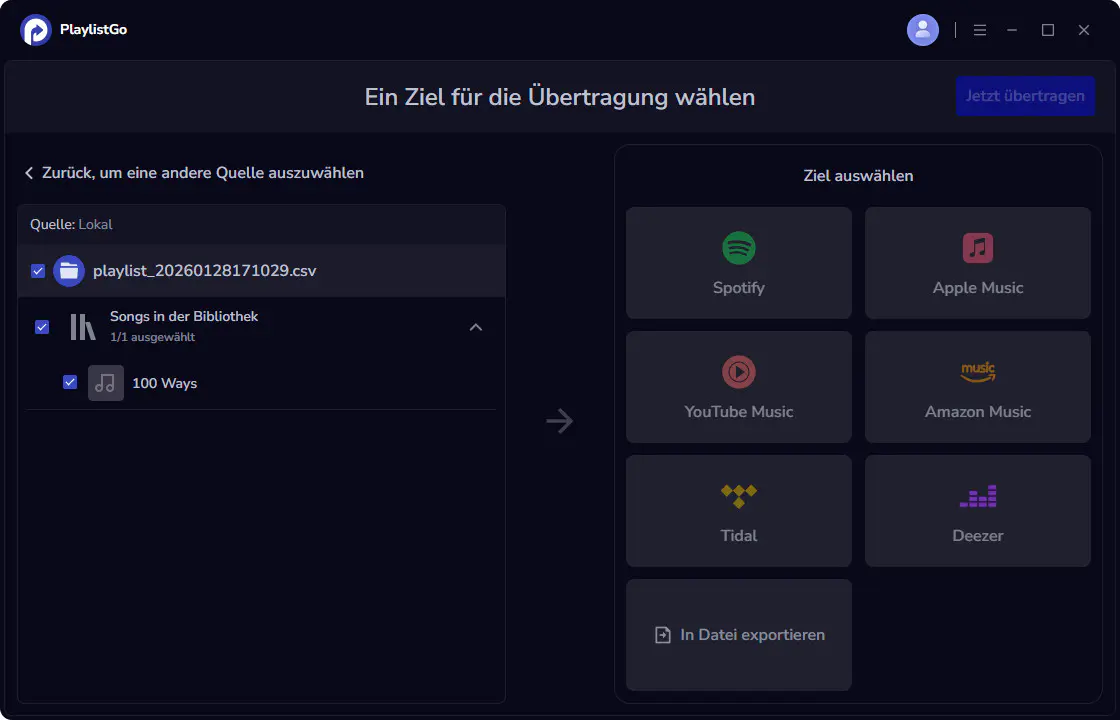Screen dimensions: 1120x720
Task: Collapse the 'Songs in der Bibliothek' section
Action: coord(477,327)
